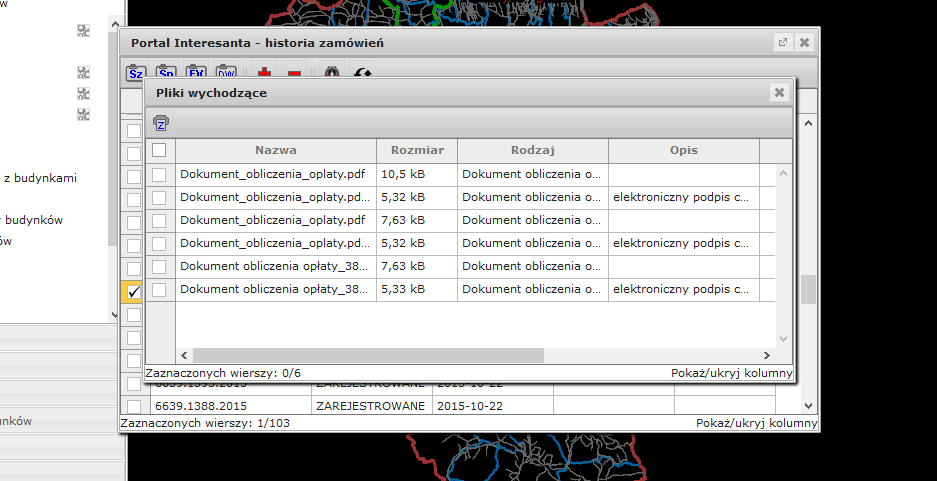Select the 2015-10-22 date of order 6639.1388.2015
Viewport: 937px width, 481px height.
[492, 406]
